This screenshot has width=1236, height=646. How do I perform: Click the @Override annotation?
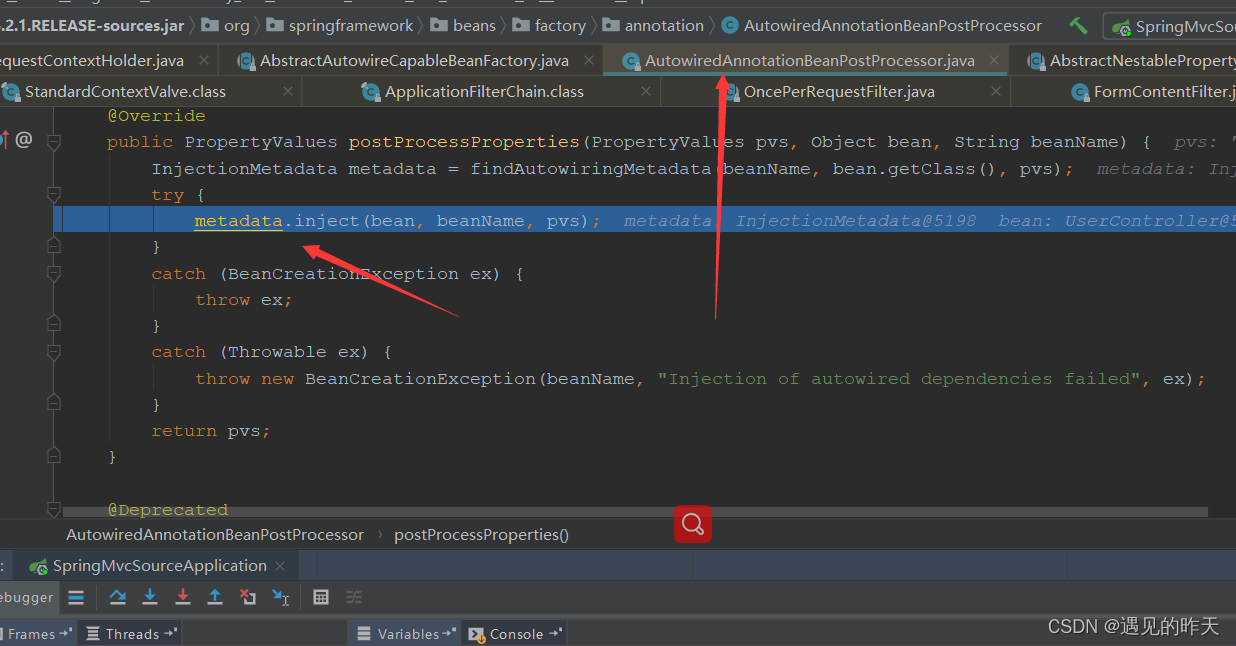coord(156,116)
